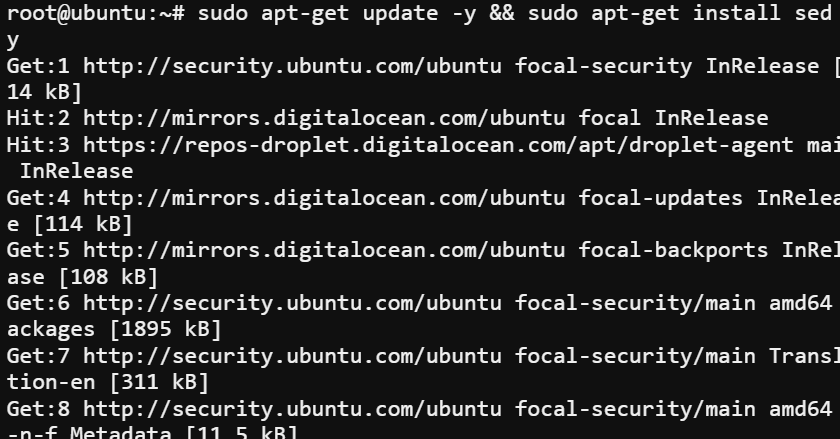
Task: Open the repos-droplet.digitalocean.com https URL
Action: tap(438, 145)
